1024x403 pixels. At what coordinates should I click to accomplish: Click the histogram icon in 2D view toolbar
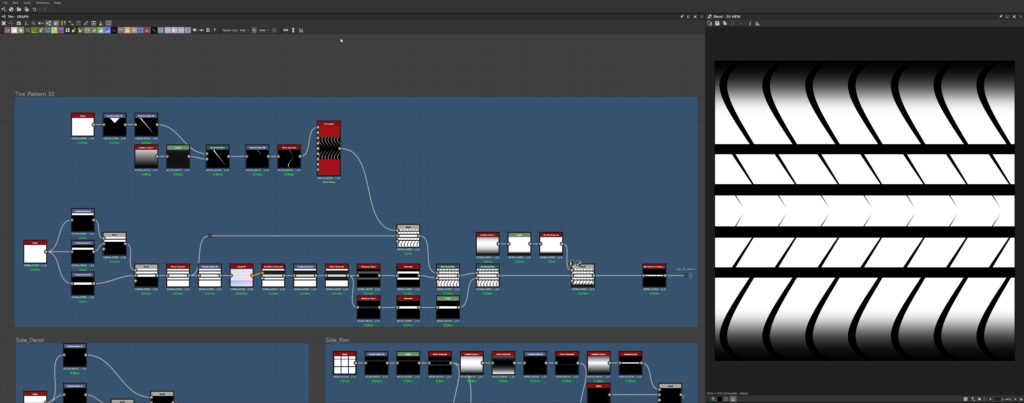pos(757,24)
